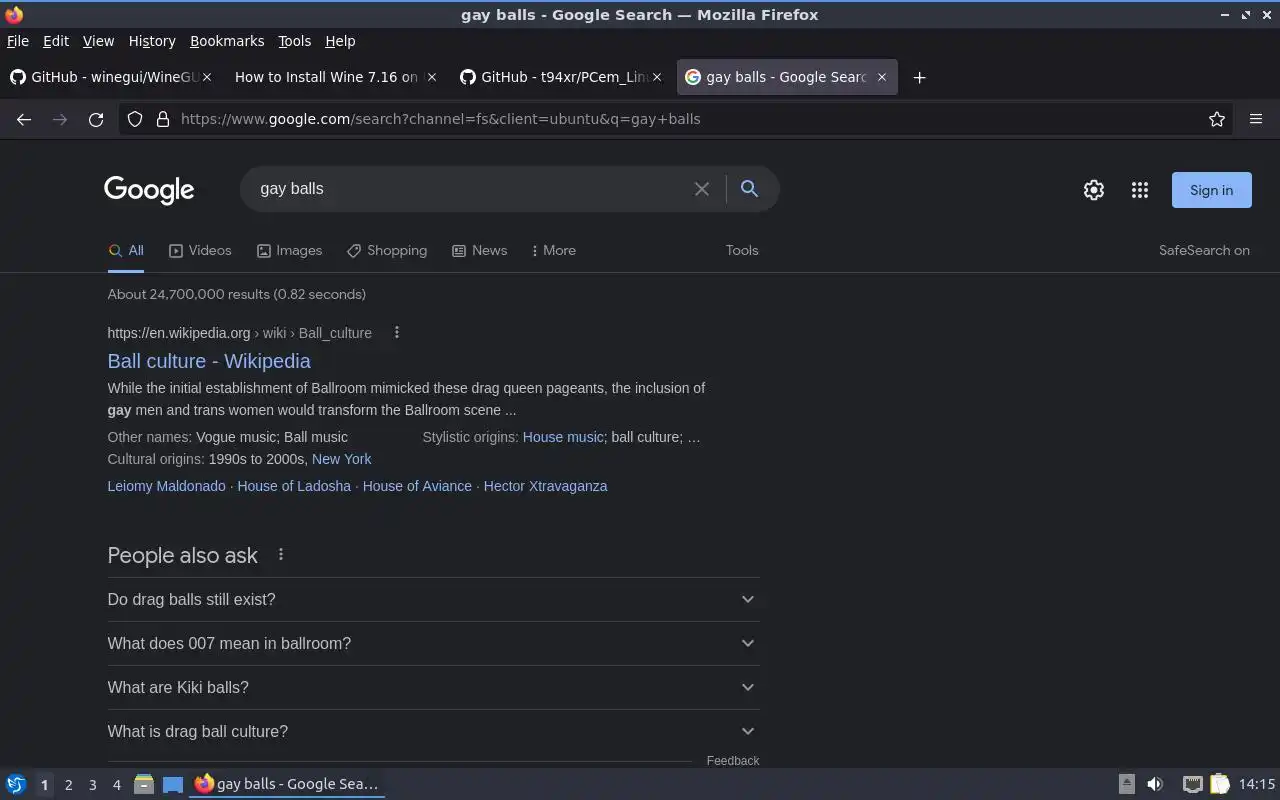Open the Help menu
Image resolution: width=1280 pixels, height=800 pixels.
[340, 41]
